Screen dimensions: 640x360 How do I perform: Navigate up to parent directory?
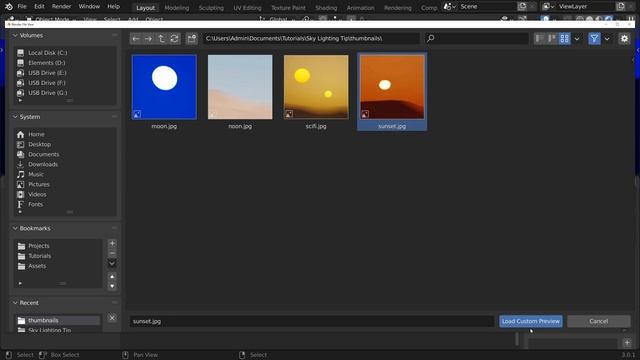tap(161, 38)
